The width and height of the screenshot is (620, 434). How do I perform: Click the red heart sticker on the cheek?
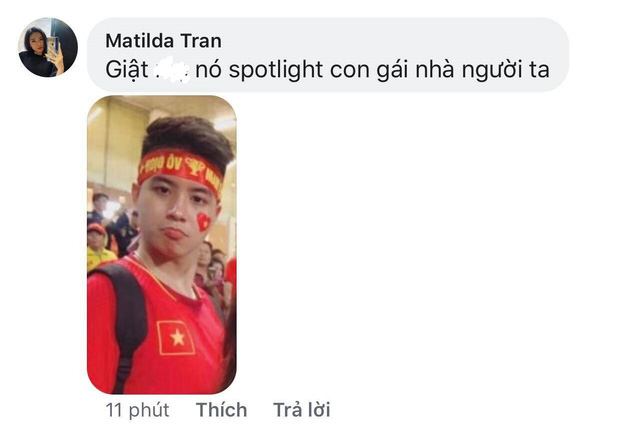click(x=203, y=222)
